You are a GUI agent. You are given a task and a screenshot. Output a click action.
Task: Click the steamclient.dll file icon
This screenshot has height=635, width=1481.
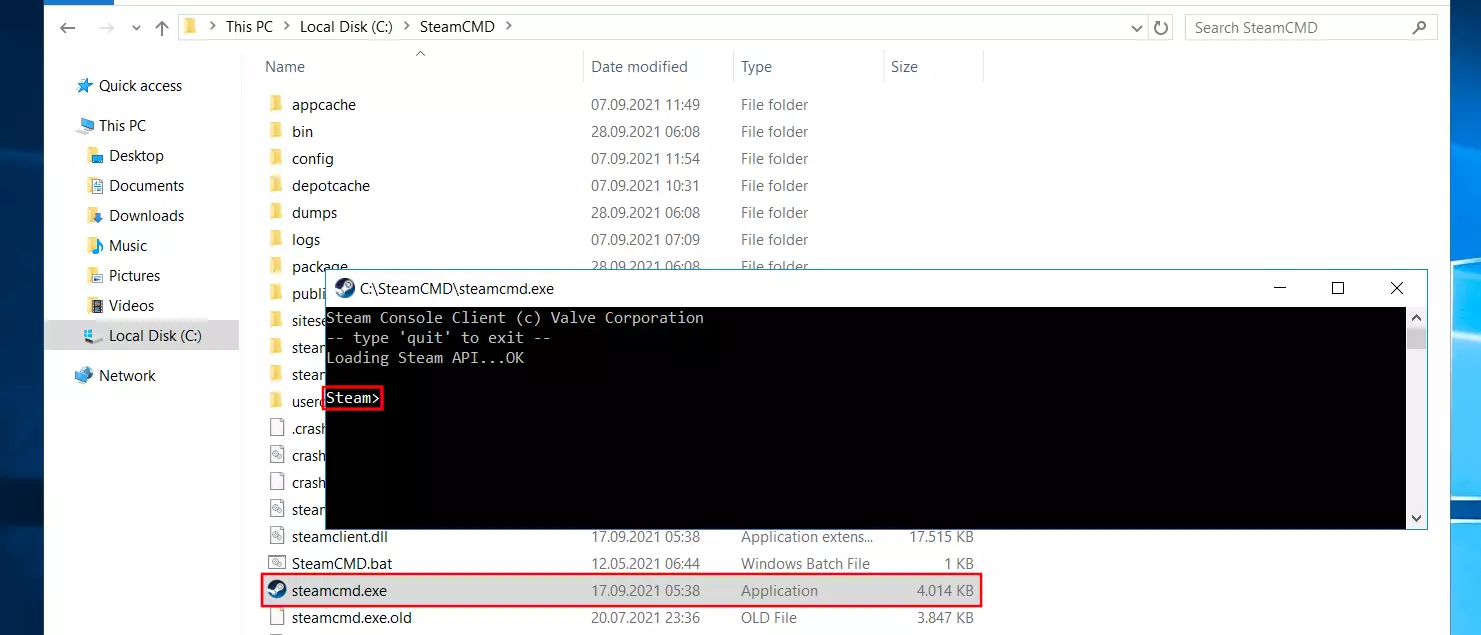pos(277,536)
